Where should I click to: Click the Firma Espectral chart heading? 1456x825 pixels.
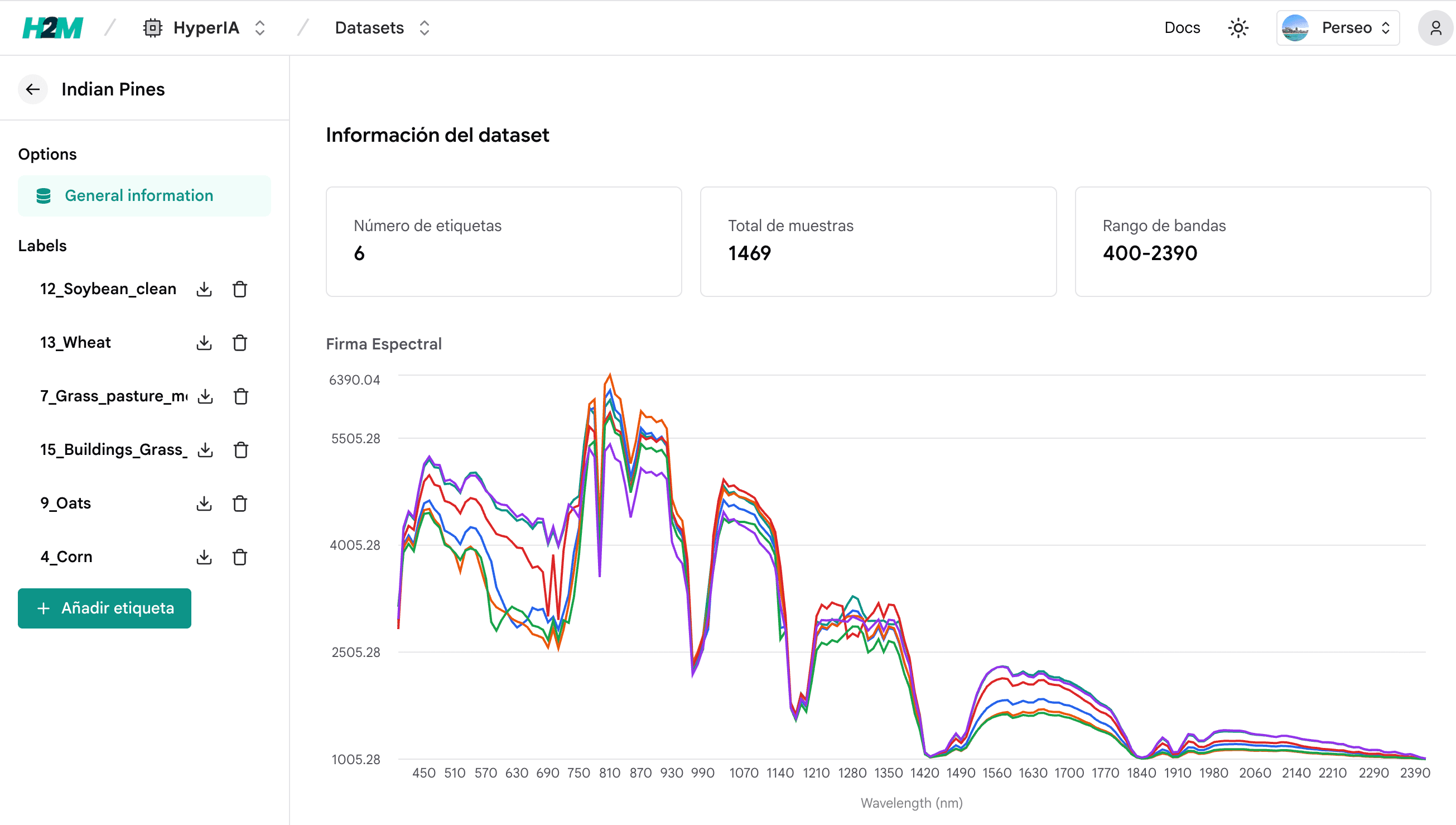point(383,344)
